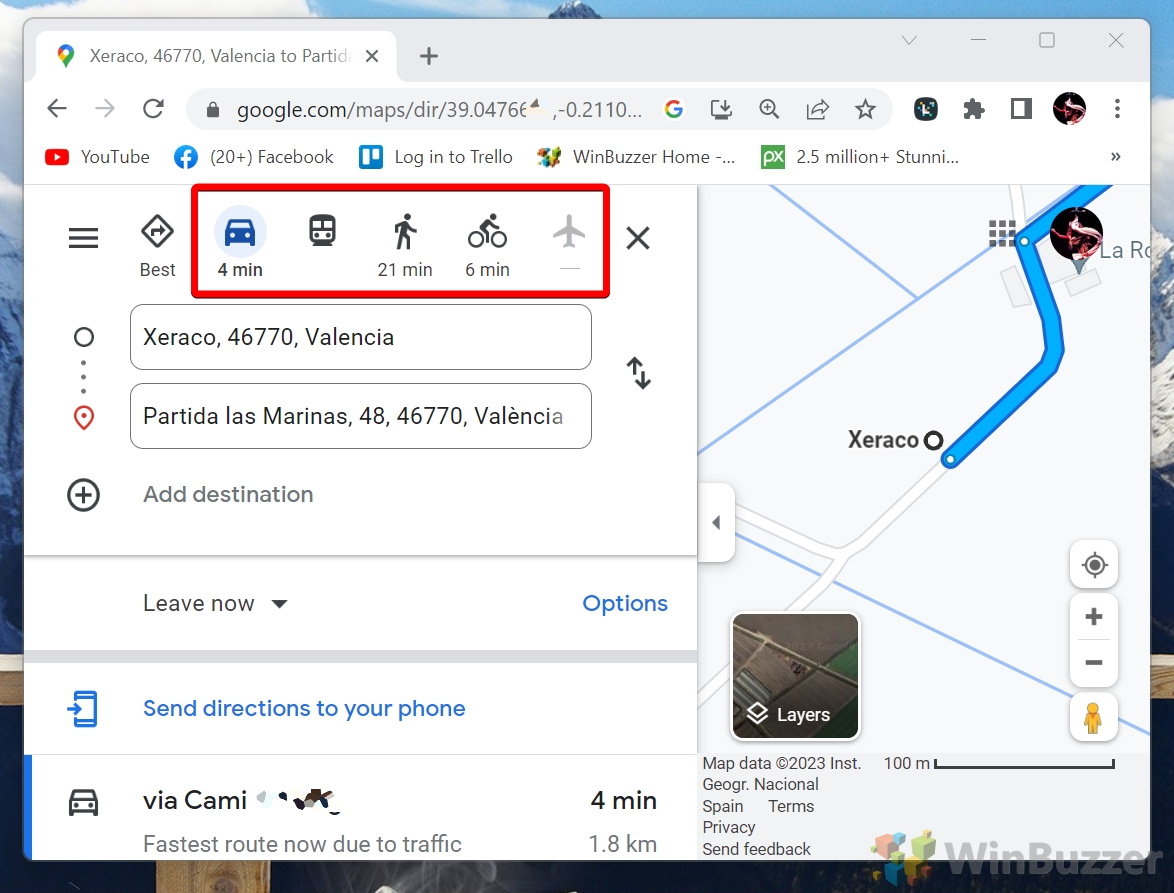Click the address bar URL
Viewport: 1174px width, 893px height.
[x=440, y=109]
